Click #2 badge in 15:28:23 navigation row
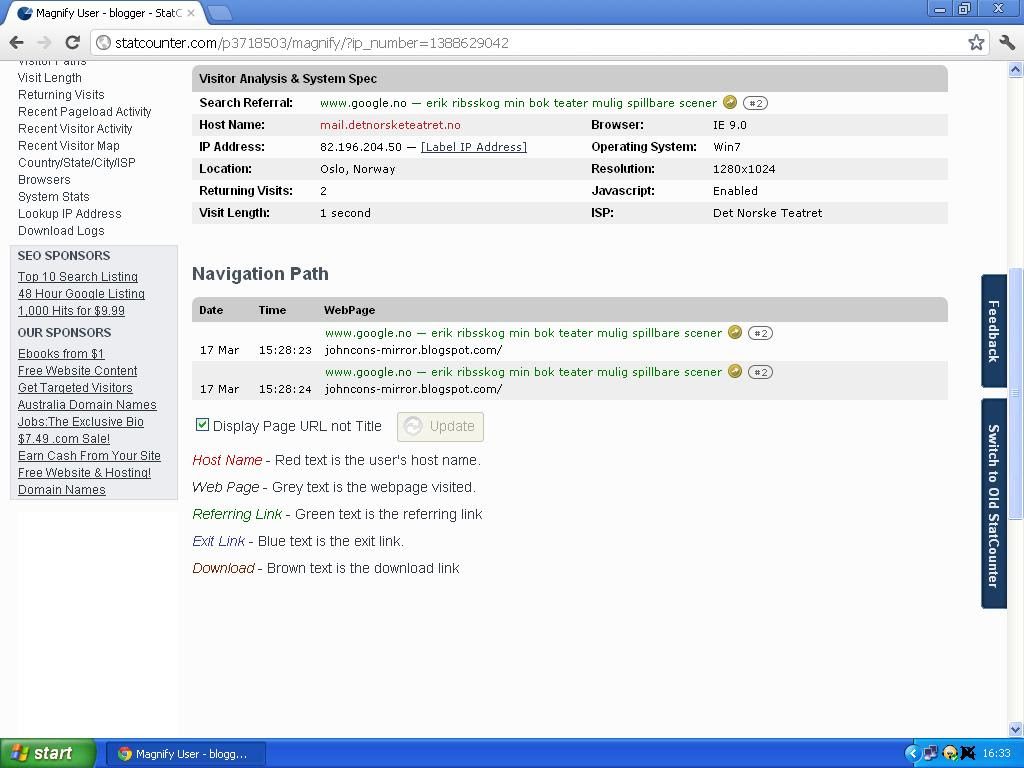The width and height of the screenshot is (1024, 768). click(760, 333)
